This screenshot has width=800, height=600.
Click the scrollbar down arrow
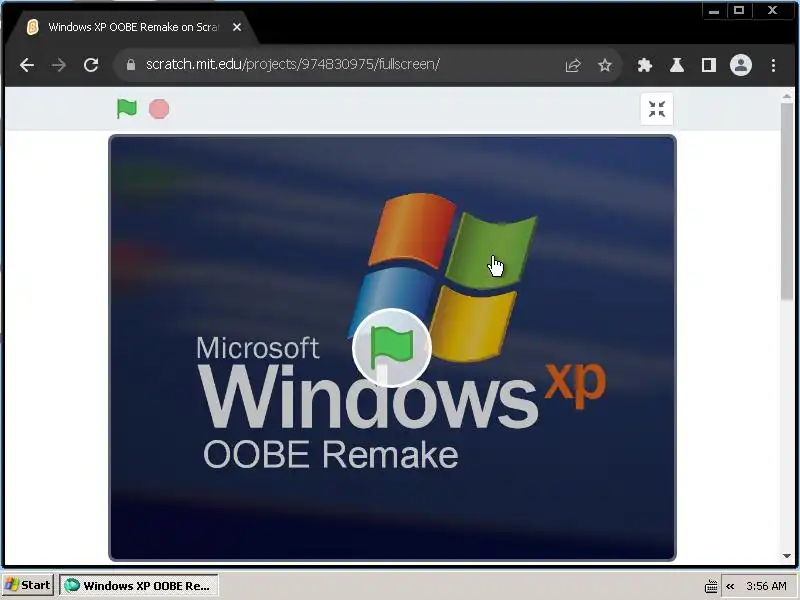click(x=787, y=556)
